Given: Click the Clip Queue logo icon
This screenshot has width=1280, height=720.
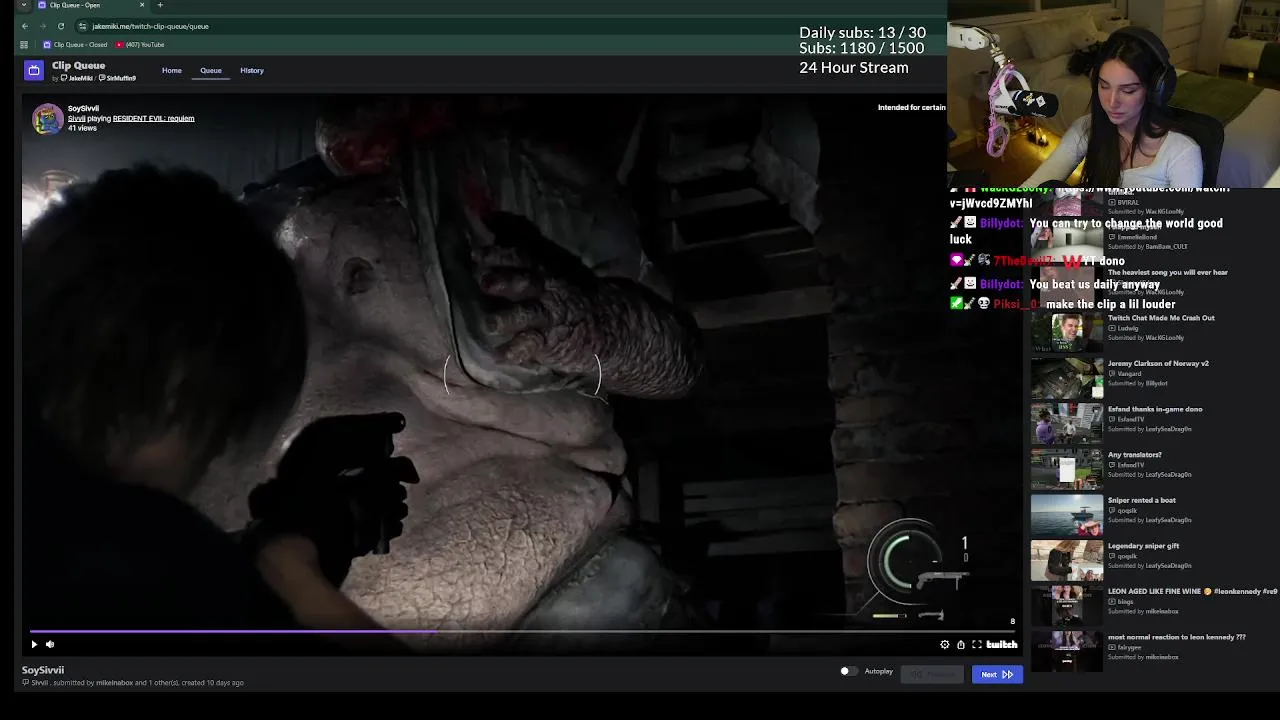Looking at the screenshot, I should pos(34,70).
